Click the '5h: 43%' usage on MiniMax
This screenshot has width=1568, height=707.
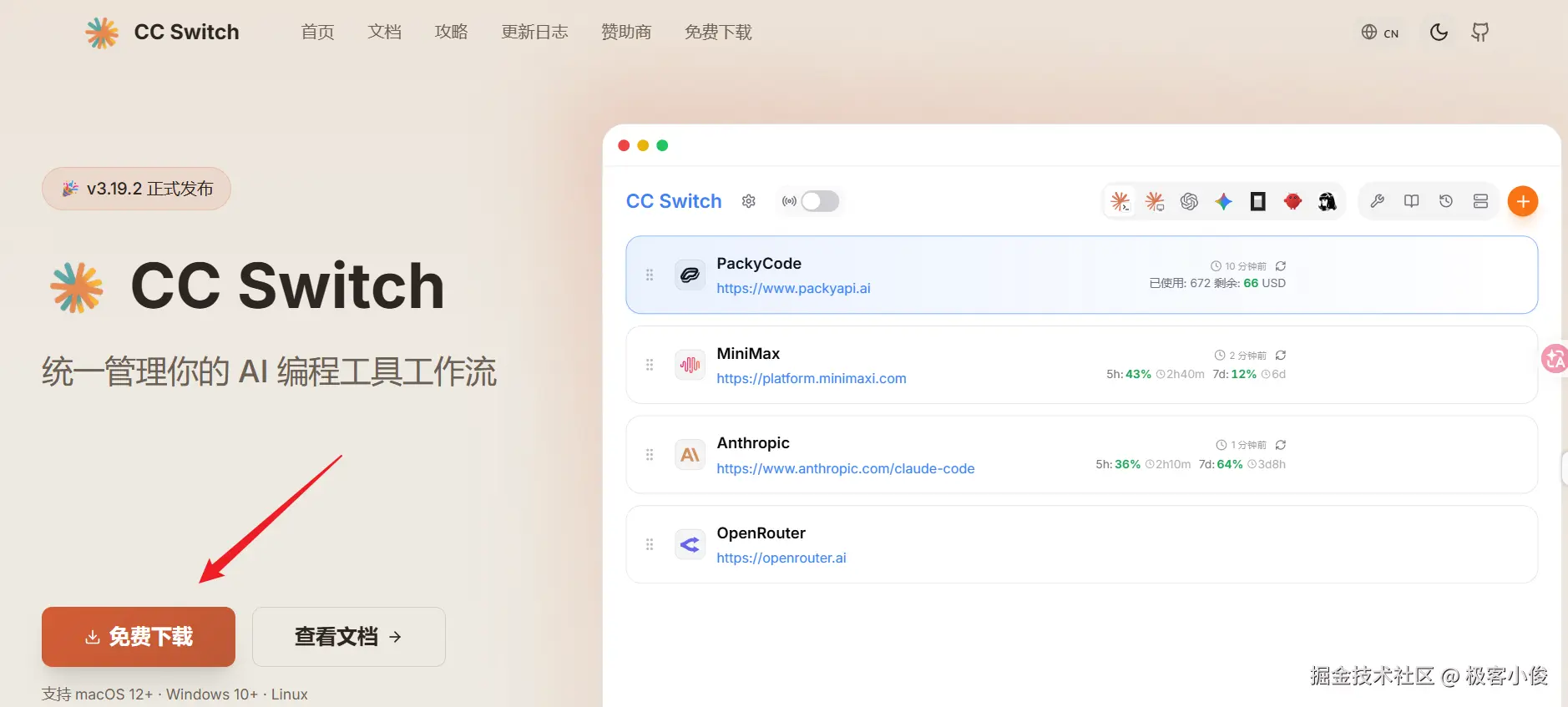tap(1129, 374)
